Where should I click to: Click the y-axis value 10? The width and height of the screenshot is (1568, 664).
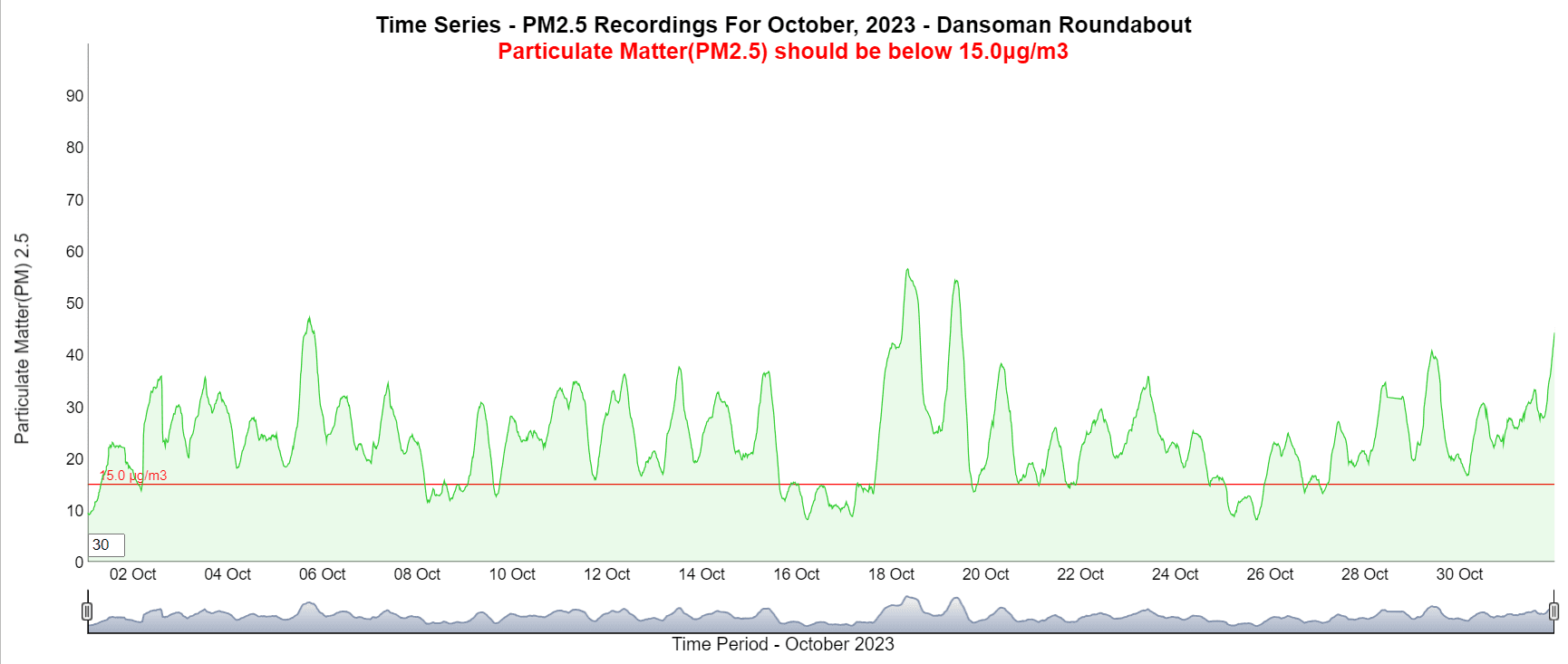tap(74, 511)
